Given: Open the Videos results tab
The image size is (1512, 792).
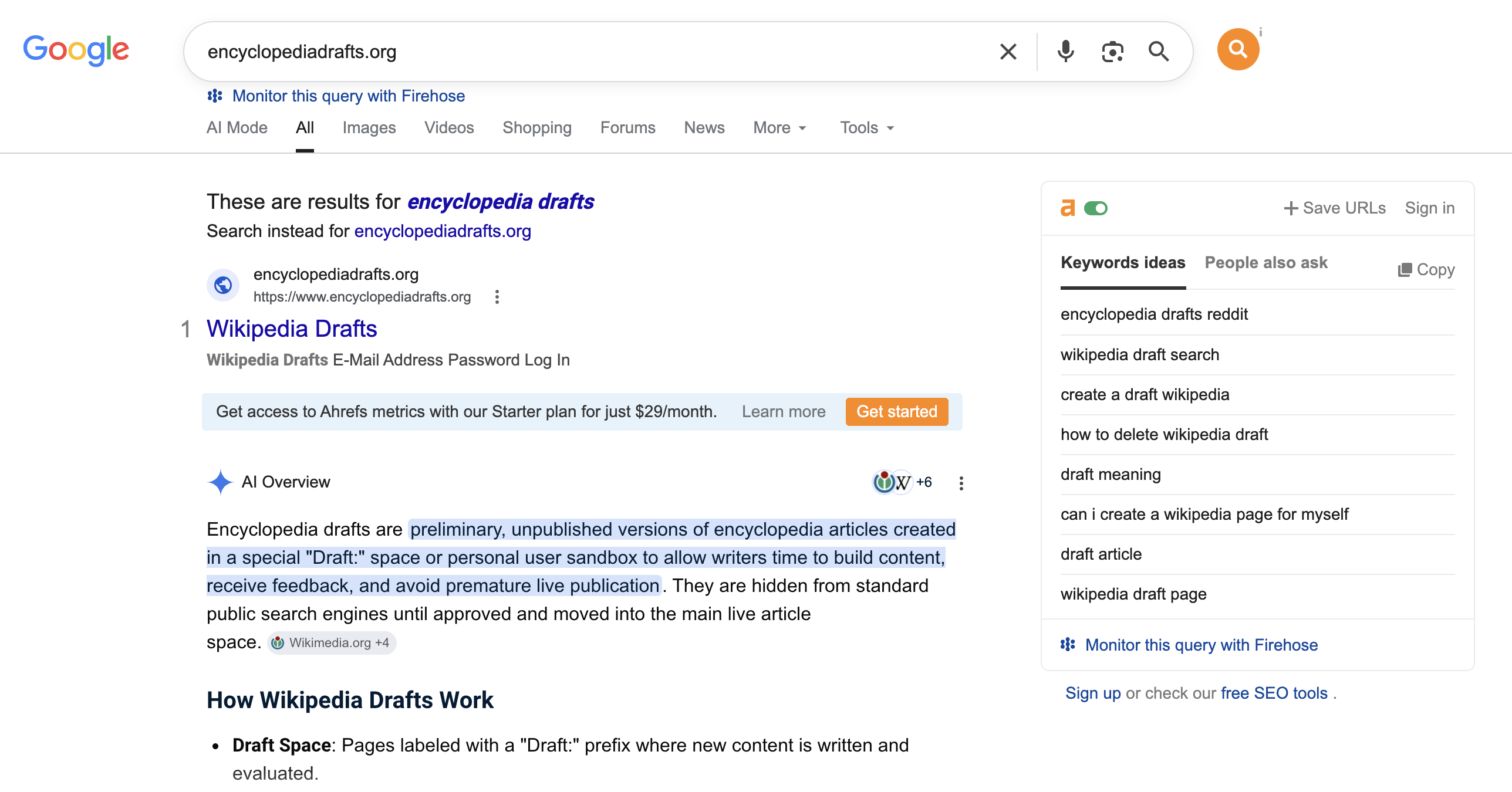Looking at the screenshot, I should (x=449, y=128).
